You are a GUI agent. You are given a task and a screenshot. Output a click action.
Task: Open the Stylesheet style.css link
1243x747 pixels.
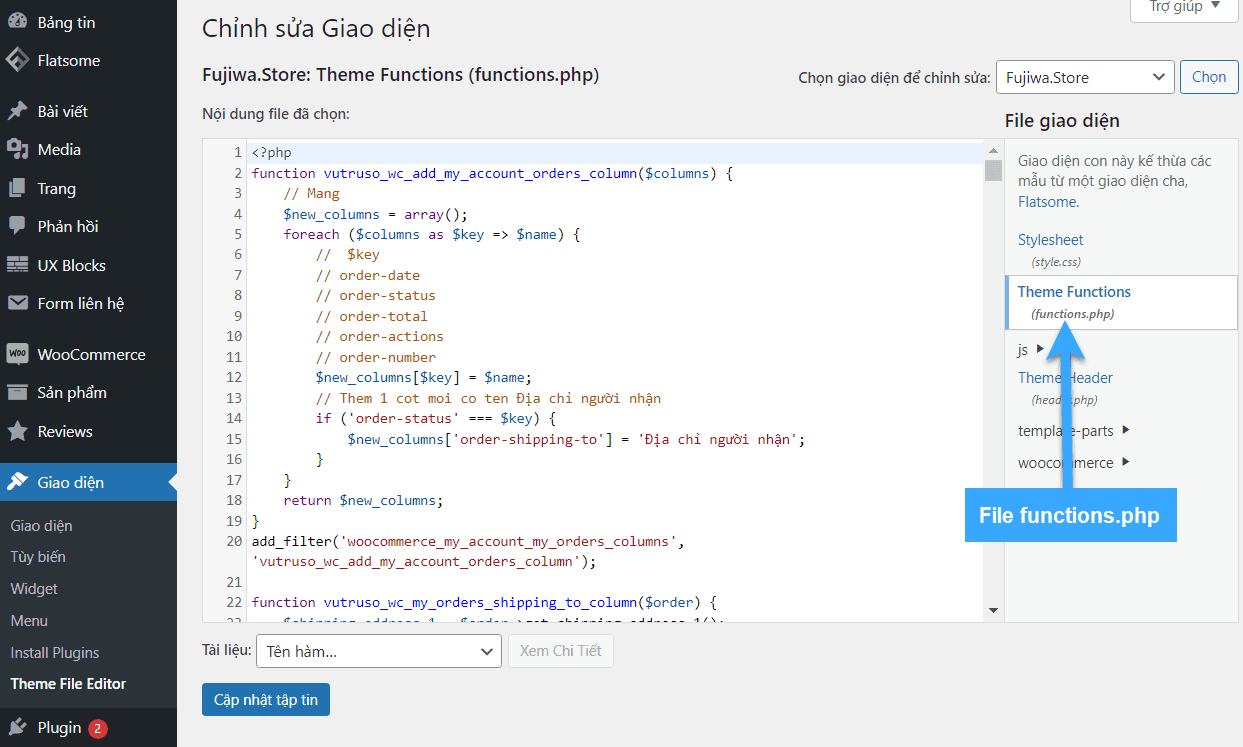[x=1050, y=239]
